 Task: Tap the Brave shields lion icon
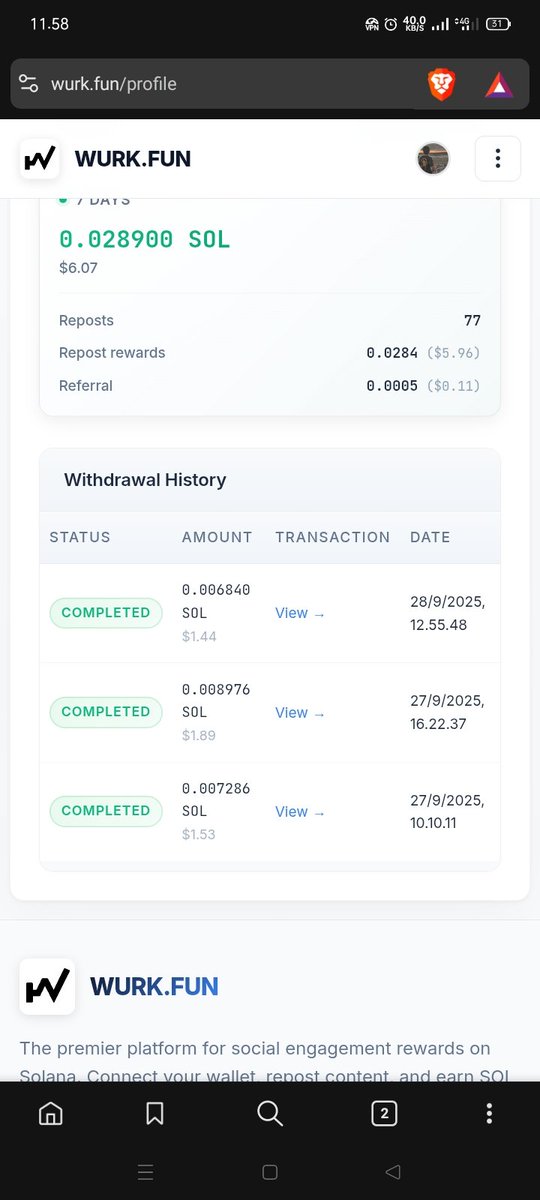coord(441,84)
